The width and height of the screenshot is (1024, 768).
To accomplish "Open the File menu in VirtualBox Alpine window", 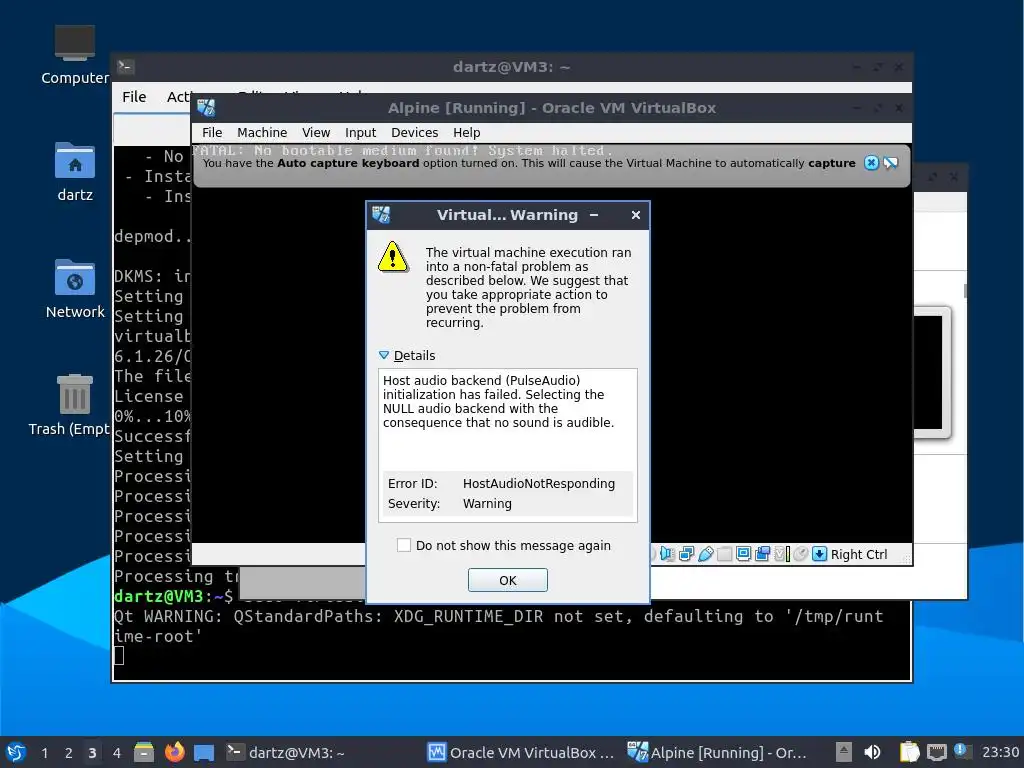I will (212, 133).
